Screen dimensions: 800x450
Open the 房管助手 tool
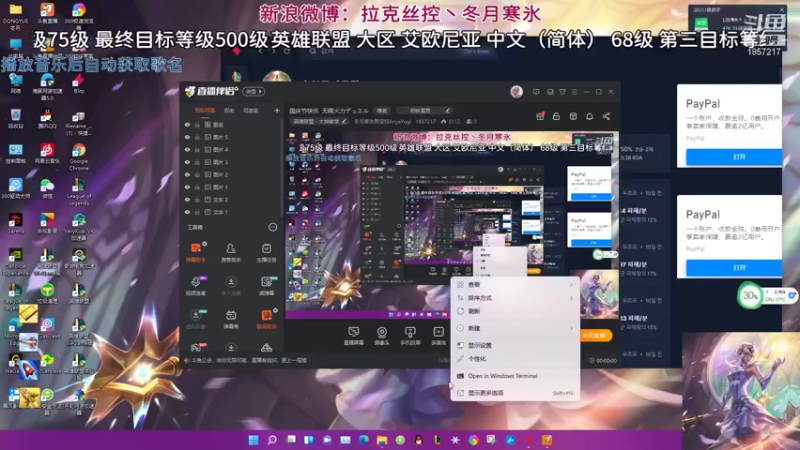[231, 252]
